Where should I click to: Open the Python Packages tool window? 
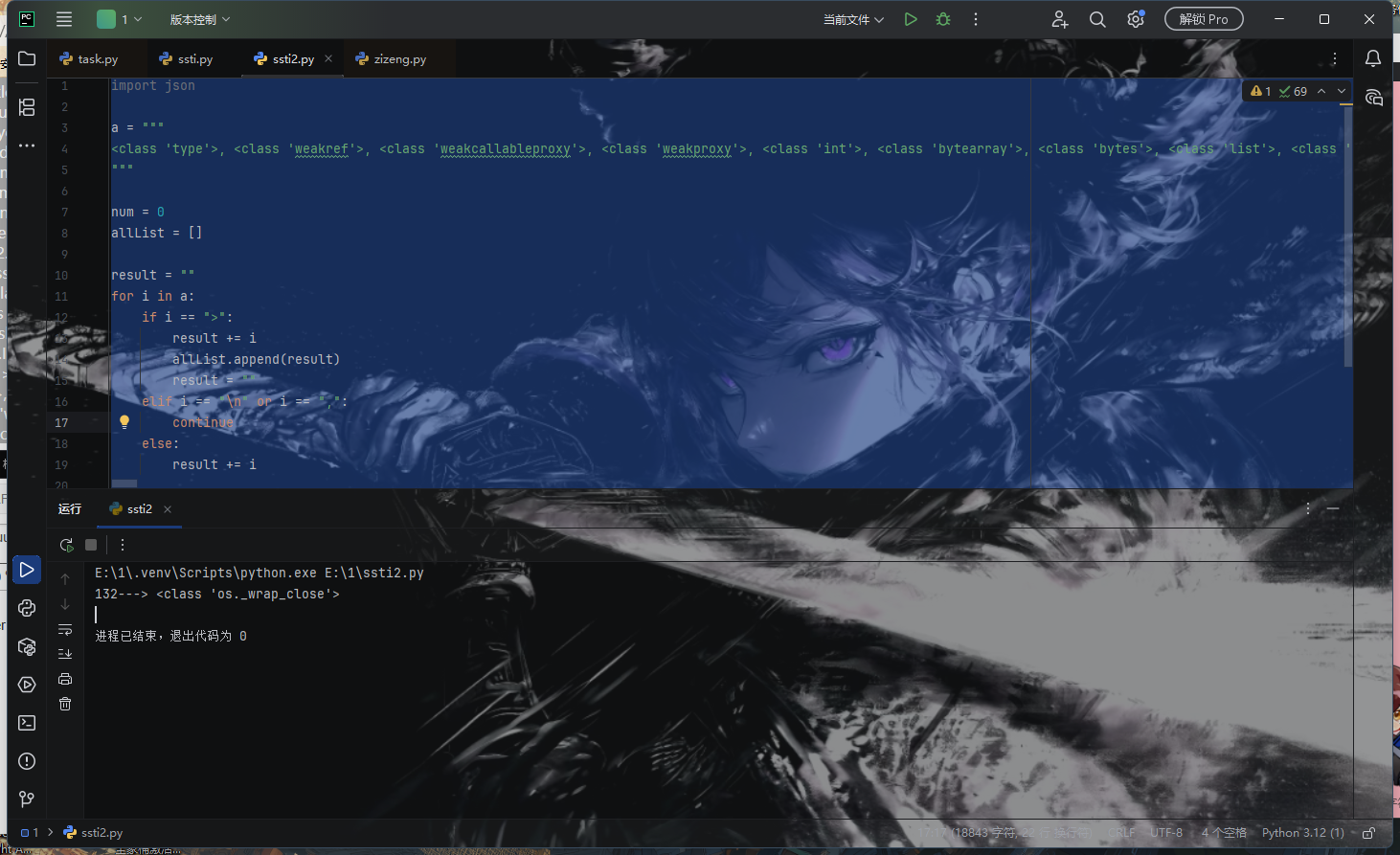[27, 647]
